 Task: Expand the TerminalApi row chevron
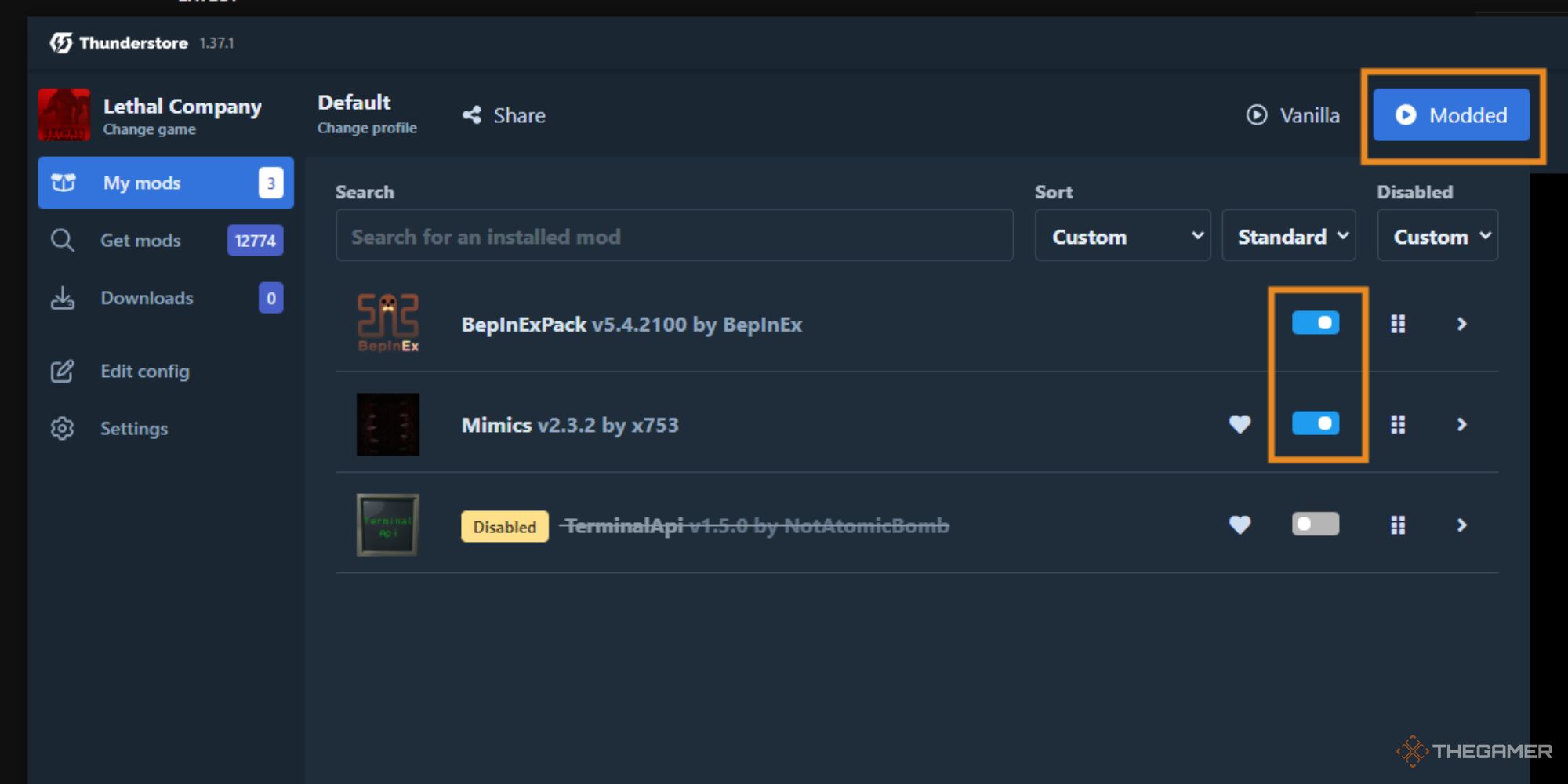[x=1461, y=524]
